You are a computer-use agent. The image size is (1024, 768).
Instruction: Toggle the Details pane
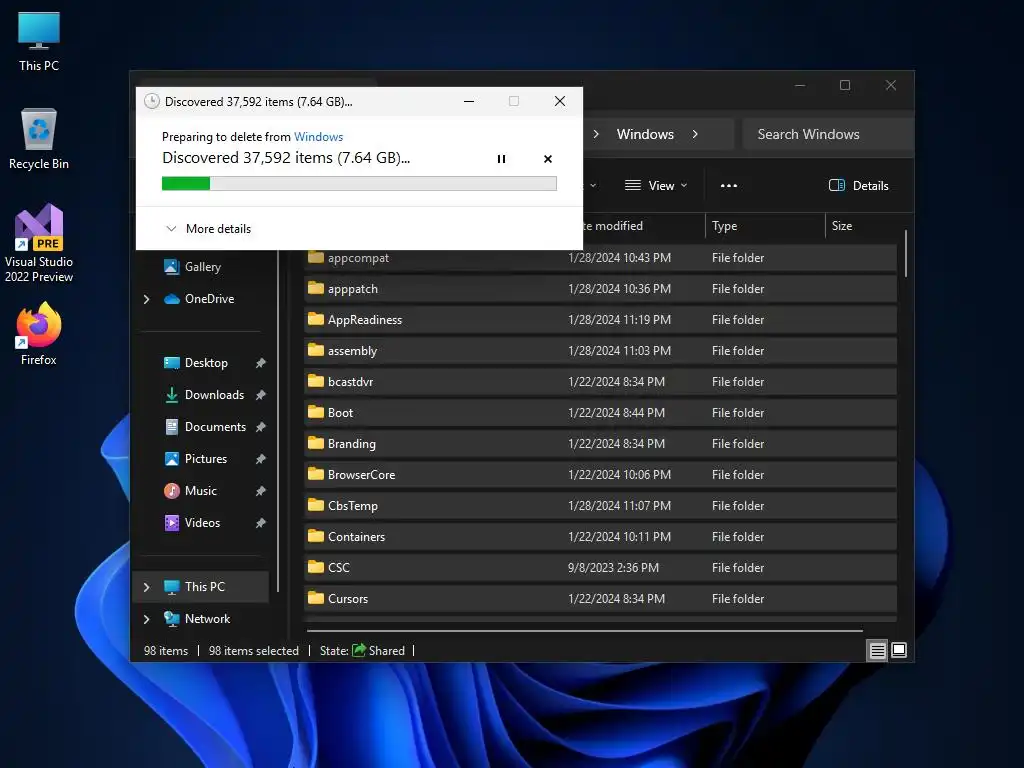point(858,185)
